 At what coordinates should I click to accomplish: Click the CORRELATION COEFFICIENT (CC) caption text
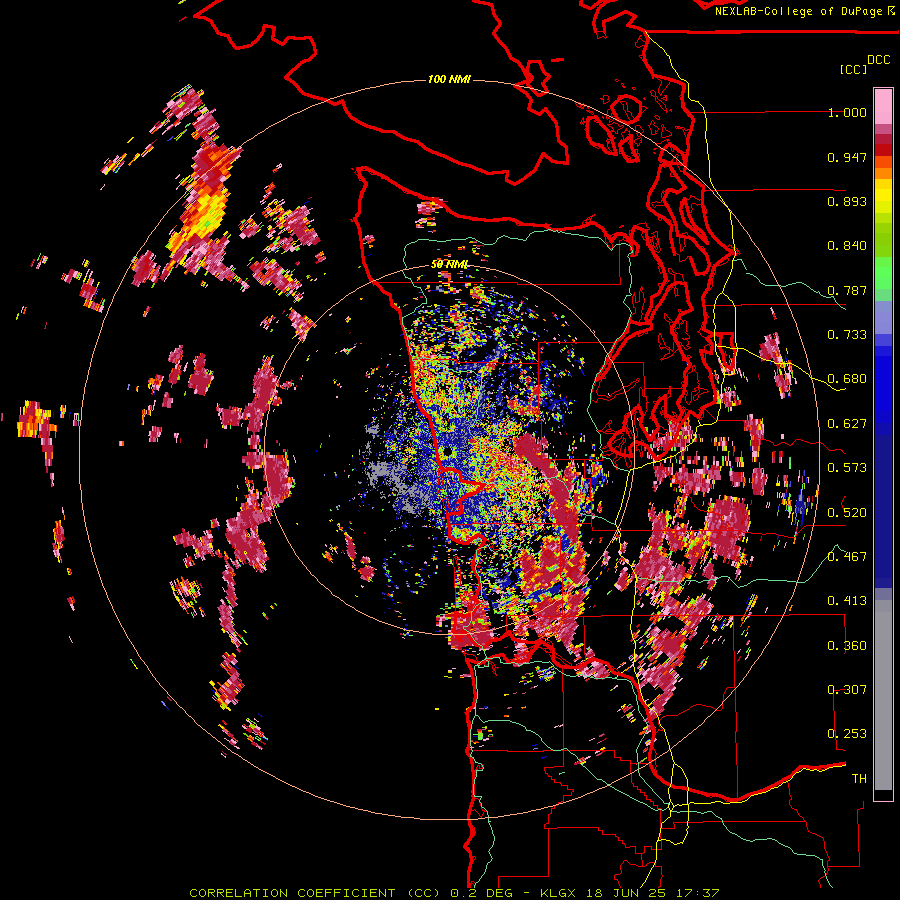pos(315,893)
